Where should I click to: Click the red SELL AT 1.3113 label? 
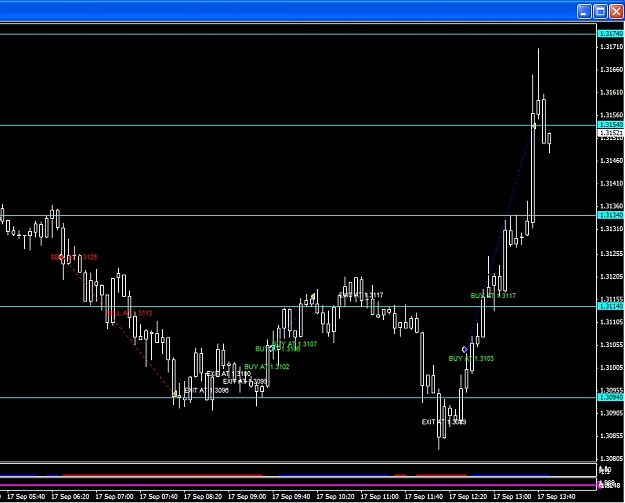[129, 313]
